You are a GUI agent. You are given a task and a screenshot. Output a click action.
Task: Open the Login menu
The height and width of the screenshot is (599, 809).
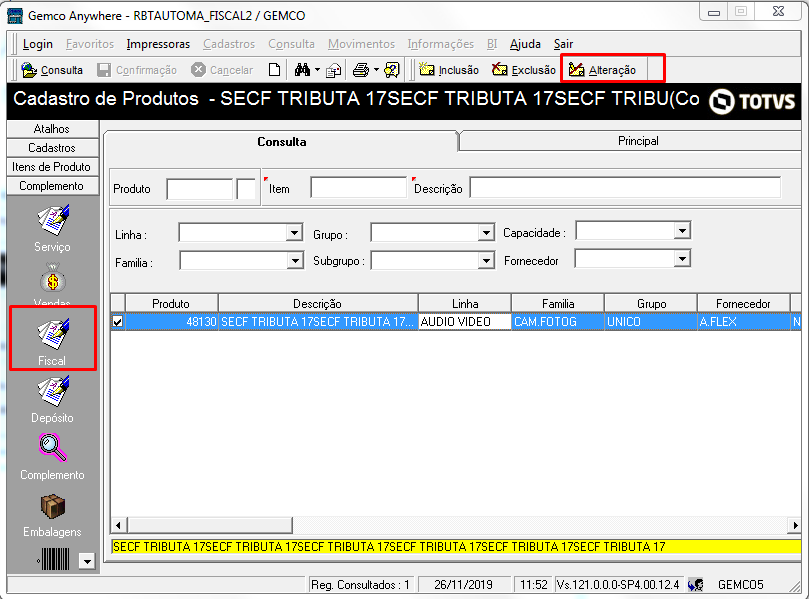pyautogui.click(x=38, y=44)
